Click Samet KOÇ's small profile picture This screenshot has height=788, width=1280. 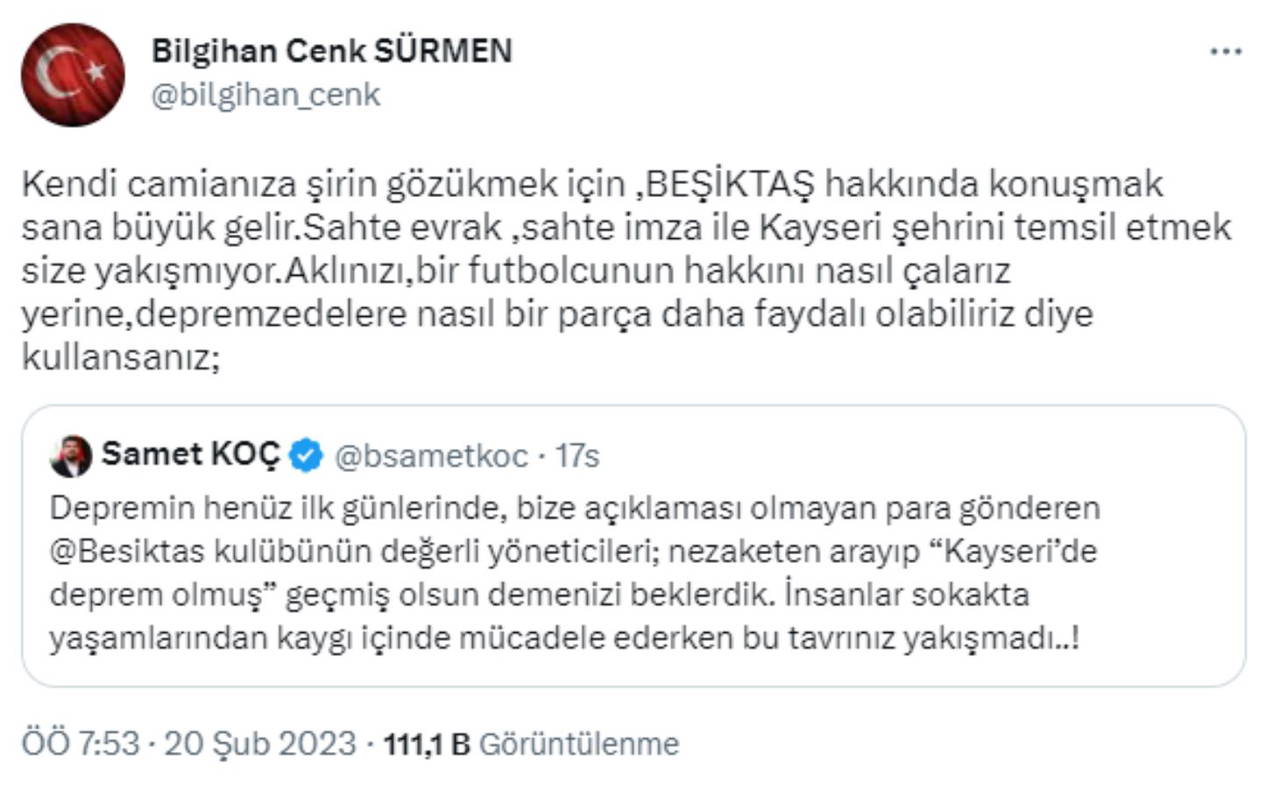(71, 456)
